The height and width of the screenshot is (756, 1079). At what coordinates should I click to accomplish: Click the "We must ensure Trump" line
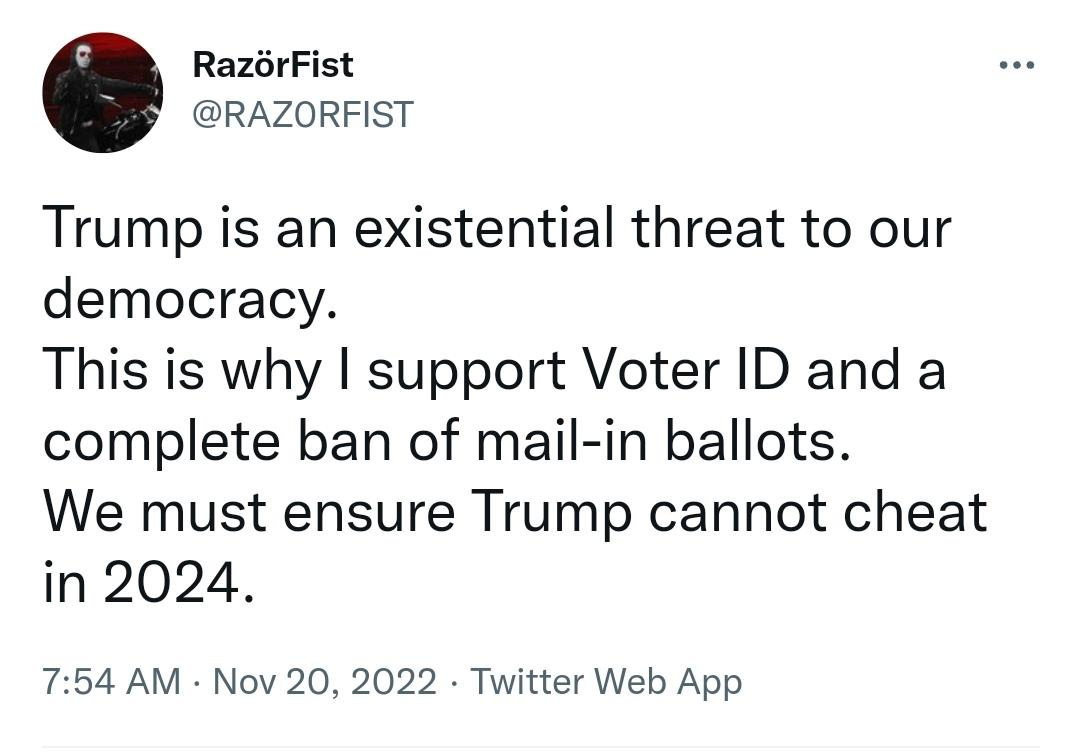point(514,511)
